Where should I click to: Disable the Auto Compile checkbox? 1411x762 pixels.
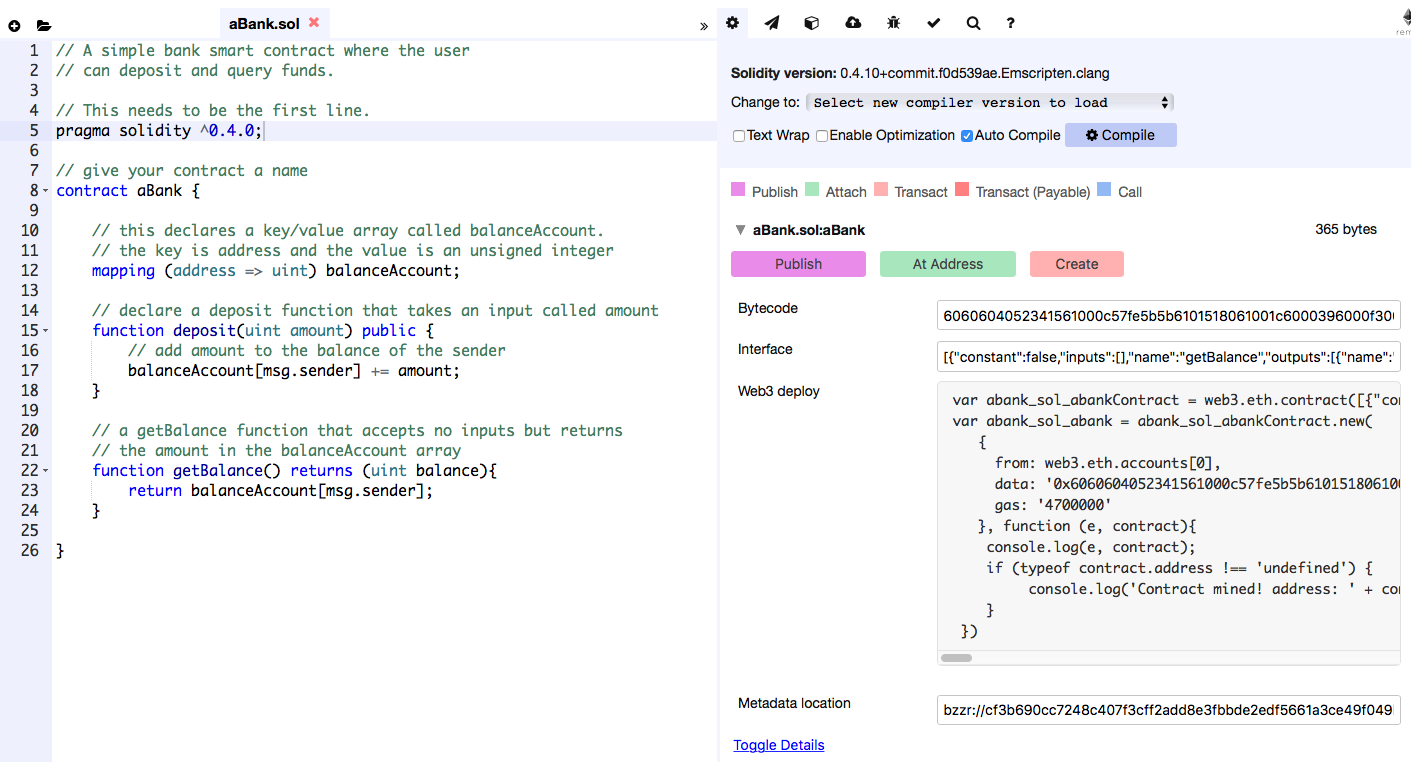pyautogui.click(x=967, y=136)
